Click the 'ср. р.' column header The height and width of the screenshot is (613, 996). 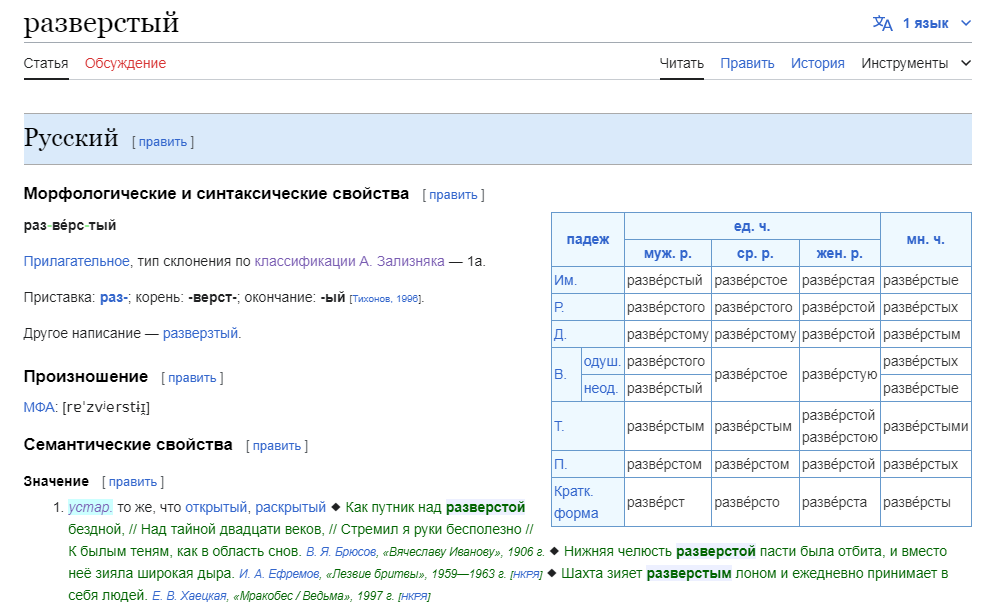tap(755, 253)
